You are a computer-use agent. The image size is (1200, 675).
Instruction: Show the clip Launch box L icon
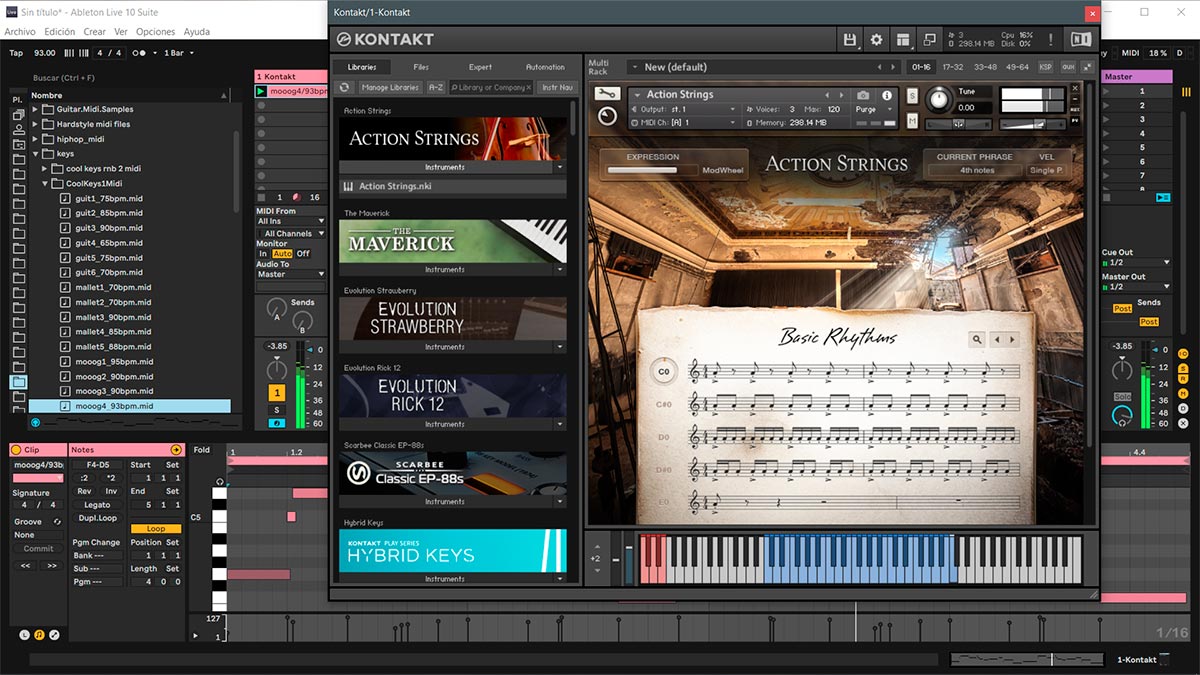[25, 635]
